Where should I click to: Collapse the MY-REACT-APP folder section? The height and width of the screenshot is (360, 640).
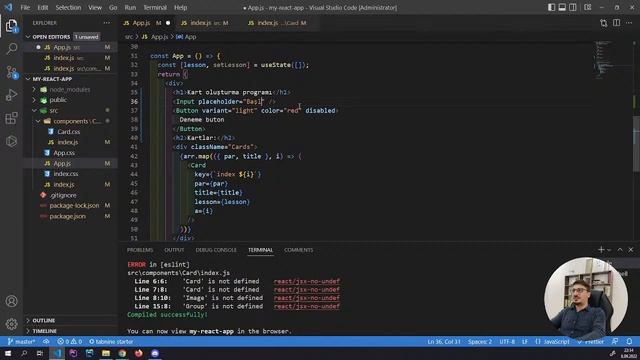click(52, 79)
